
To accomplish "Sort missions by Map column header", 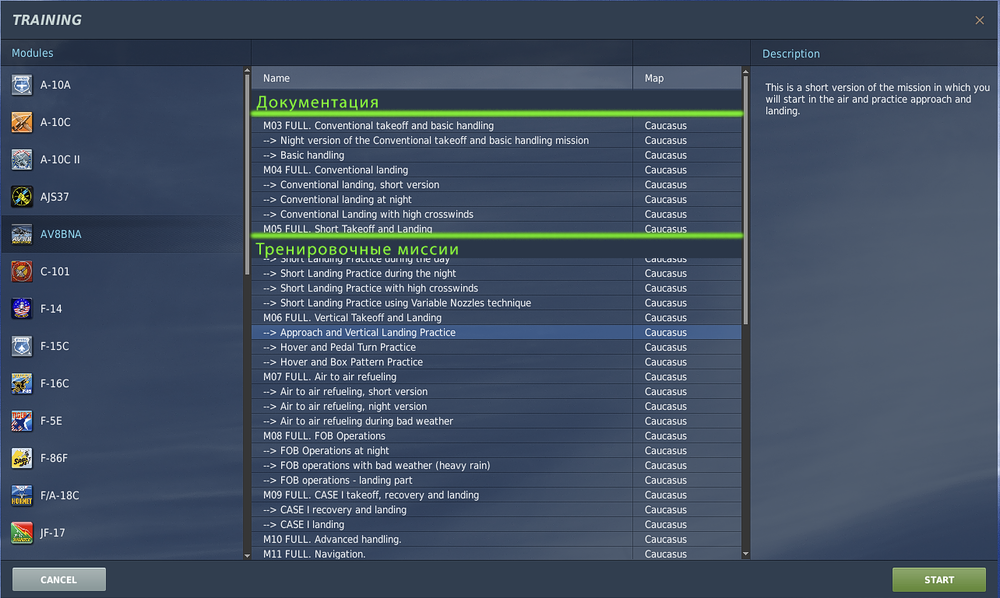I will 687,78.
